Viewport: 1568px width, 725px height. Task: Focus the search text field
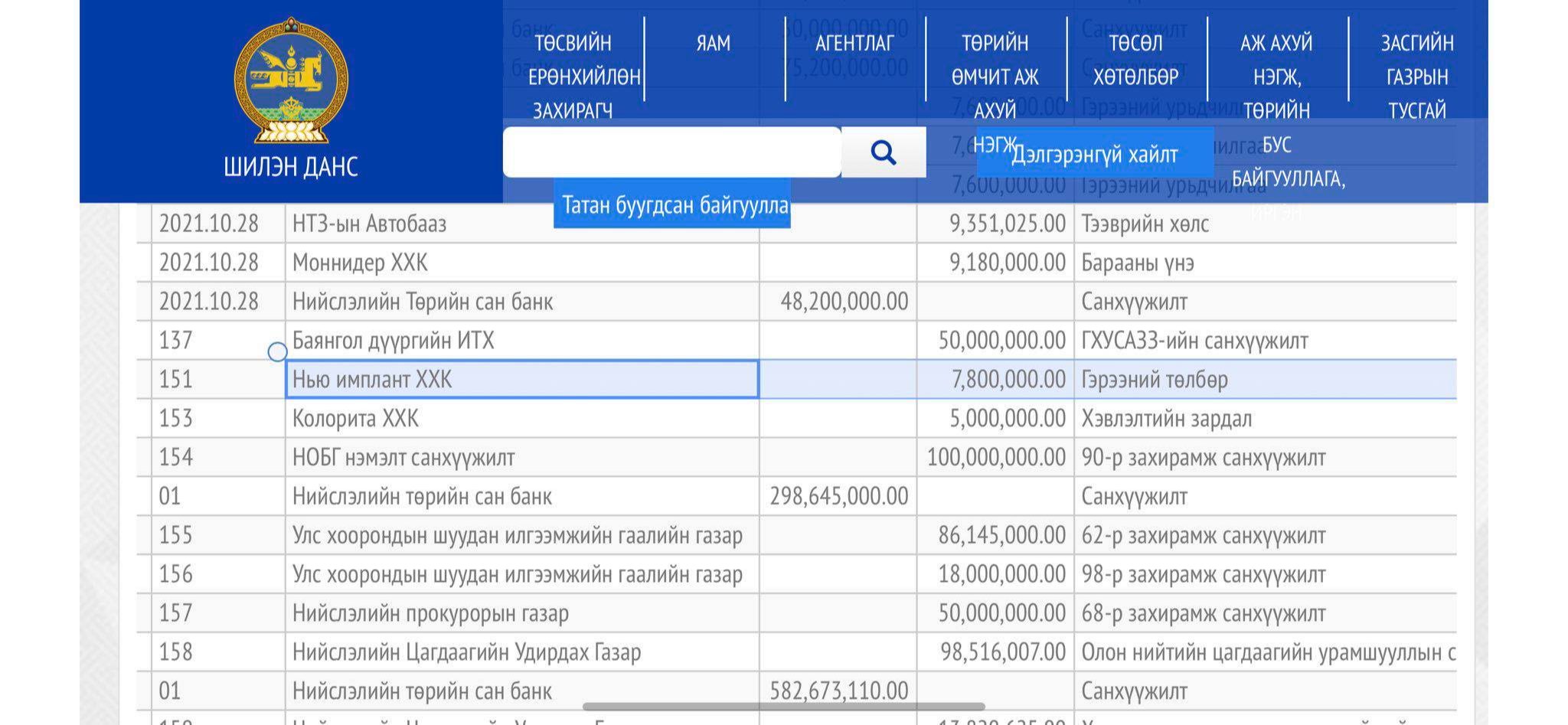pos(672,152)
